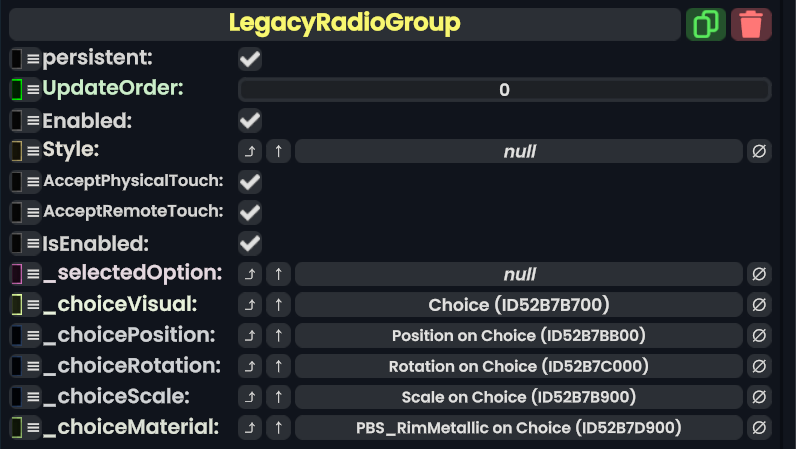Open the hamburger menu beside Enabled
The height and width of the screenshot is (449, 796).
(x=33, y=121)
